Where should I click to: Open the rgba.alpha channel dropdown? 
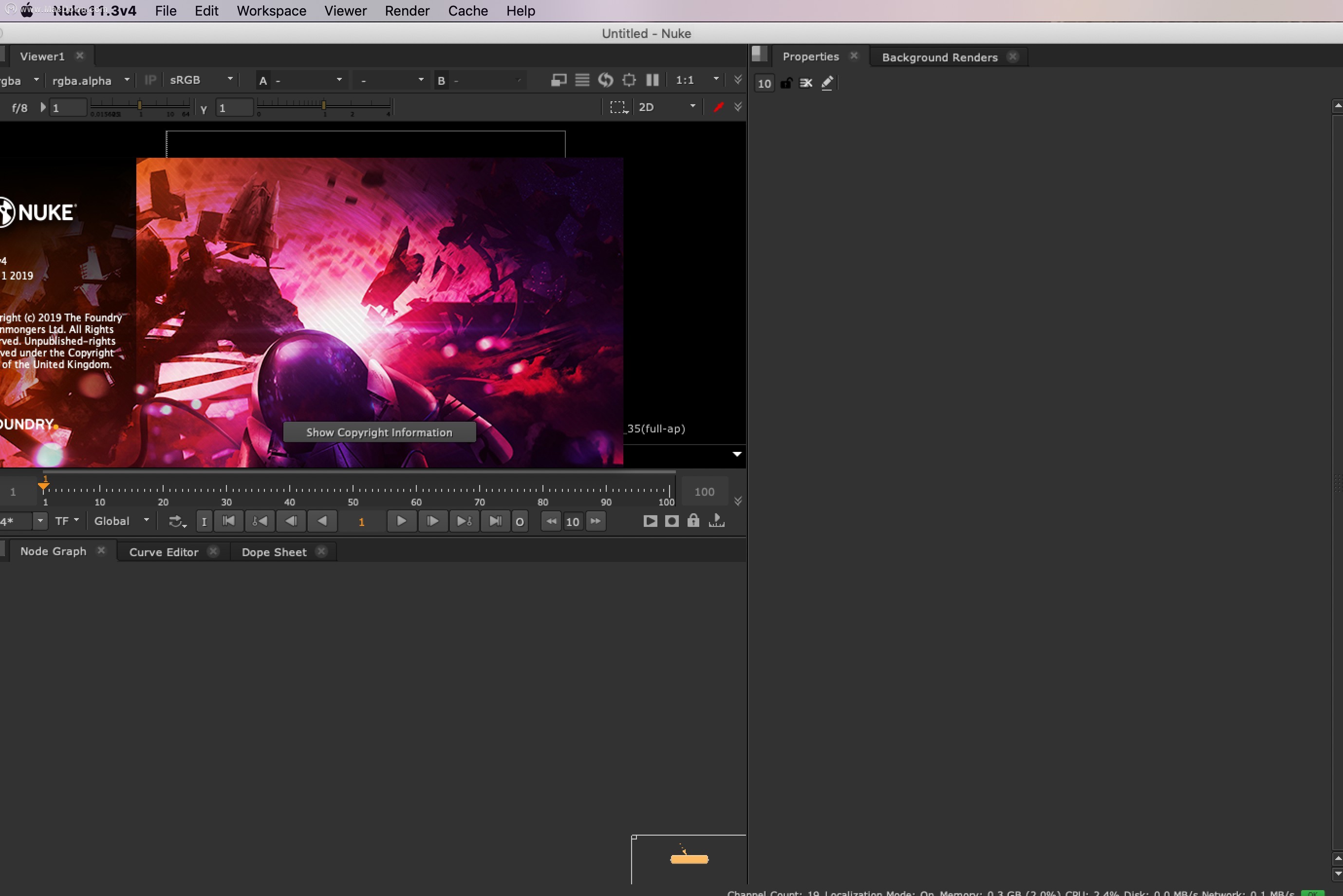[91, 80]
